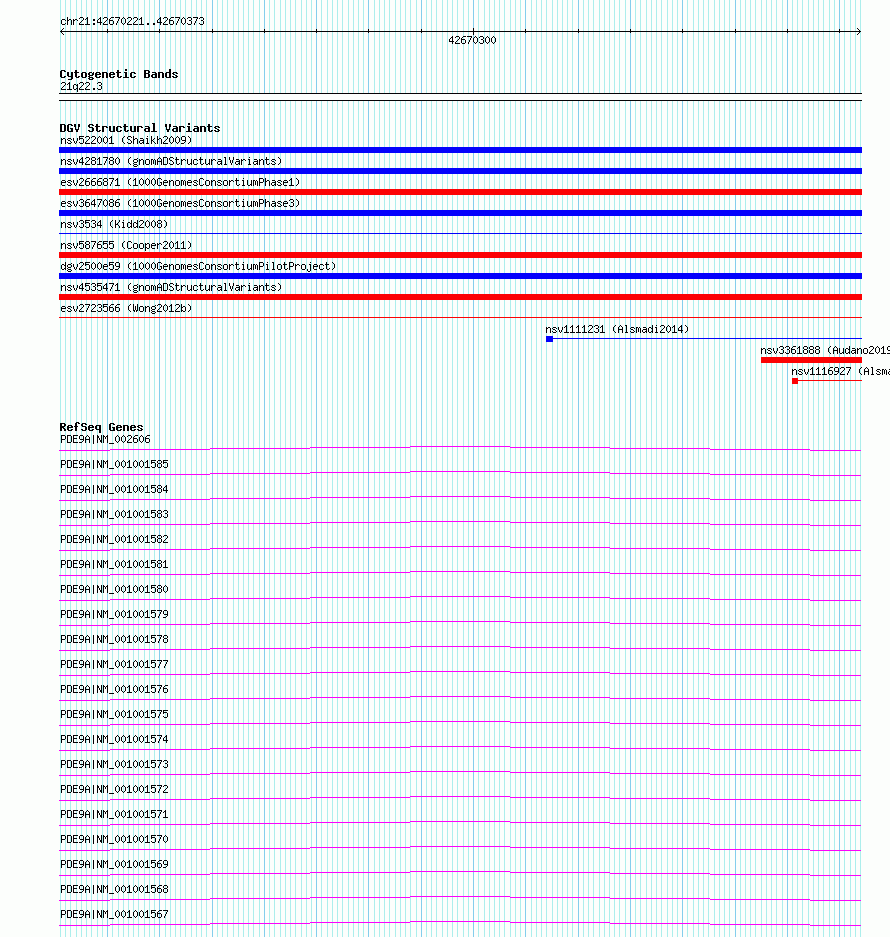Open transcript PDE9A|NM_002606
Image resolution: width=890 pixels, height=937 pixels.
click(105, 439)
